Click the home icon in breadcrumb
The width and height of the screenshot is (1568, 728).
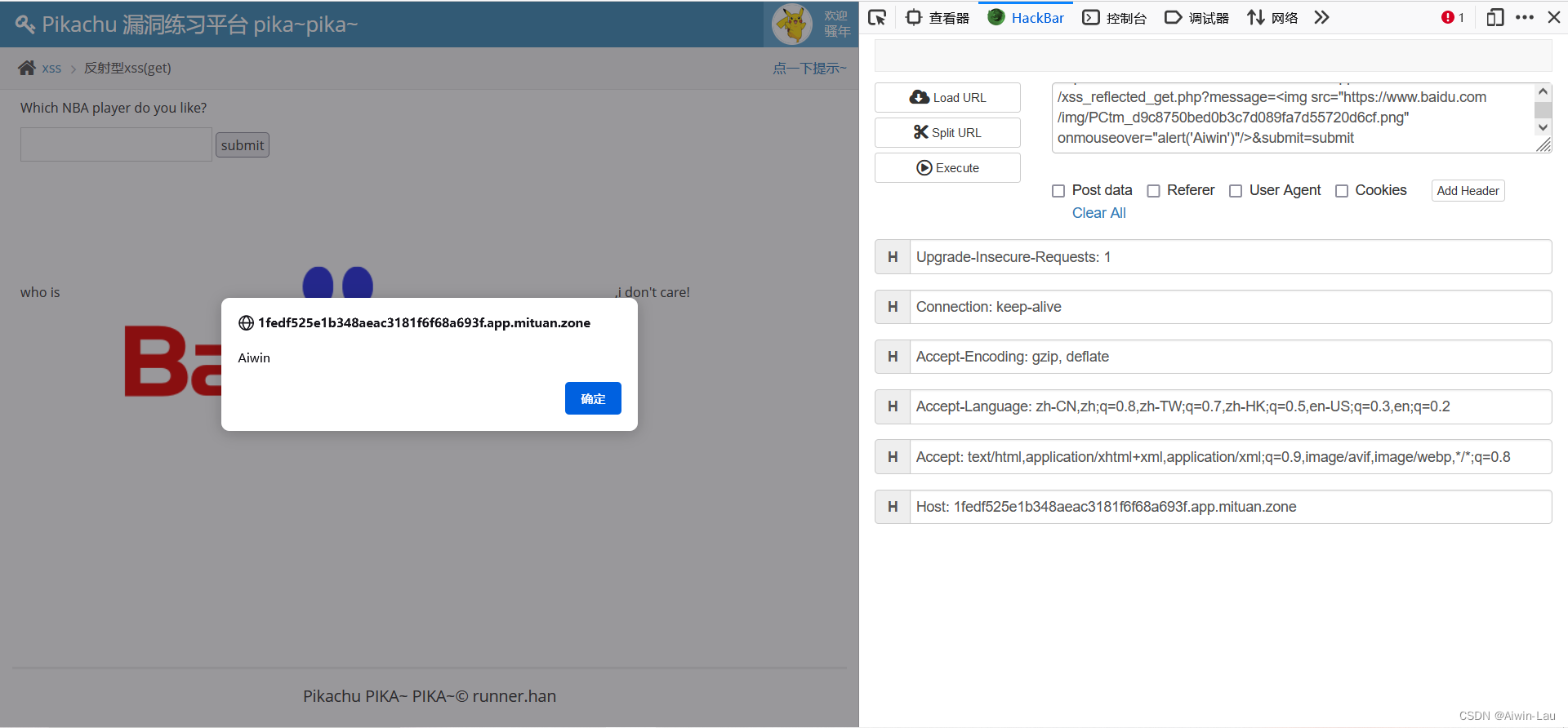(27, 68)
